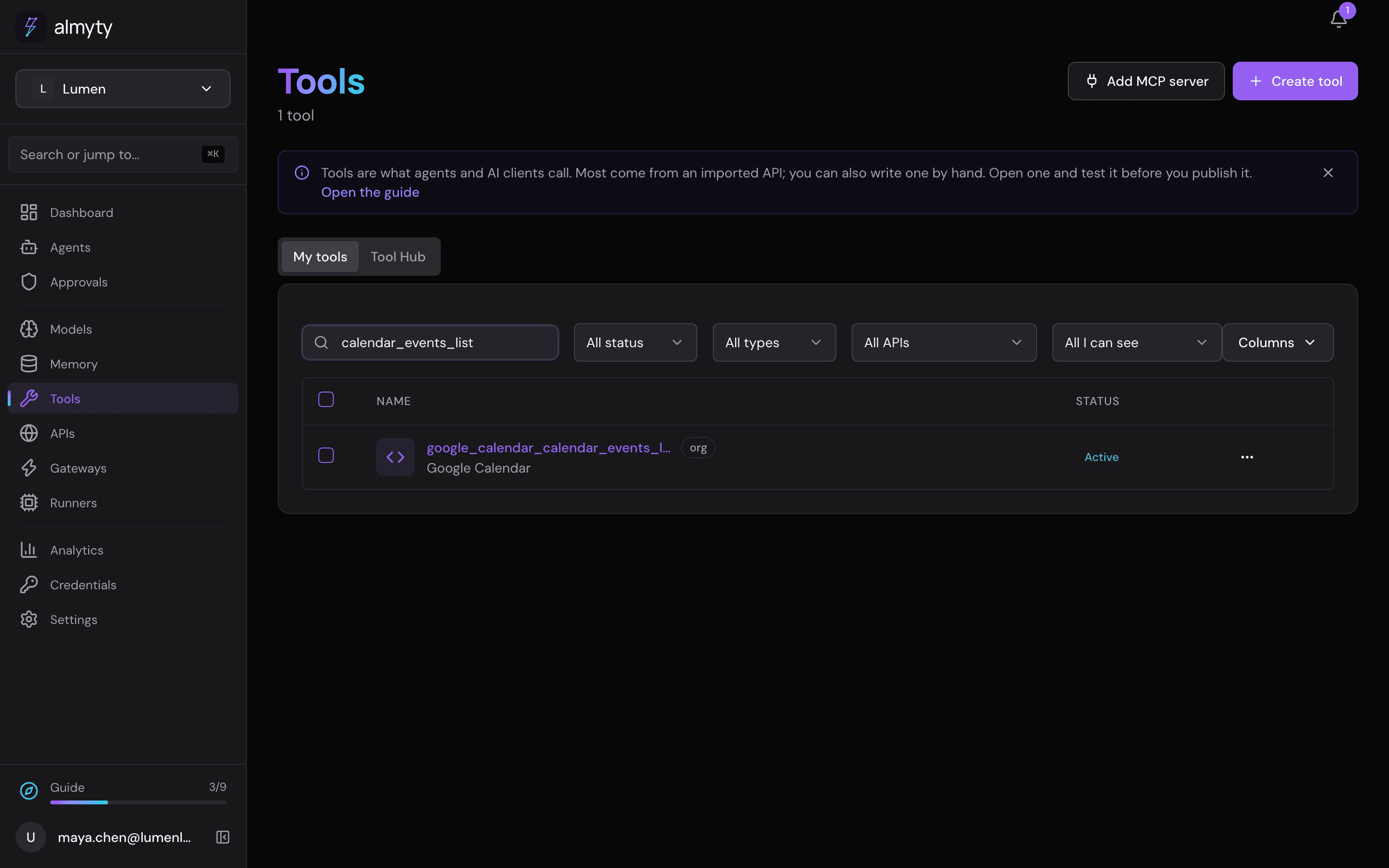Click the org badge on the tool row
1389x868 pixels.
[x=698, y=448]
